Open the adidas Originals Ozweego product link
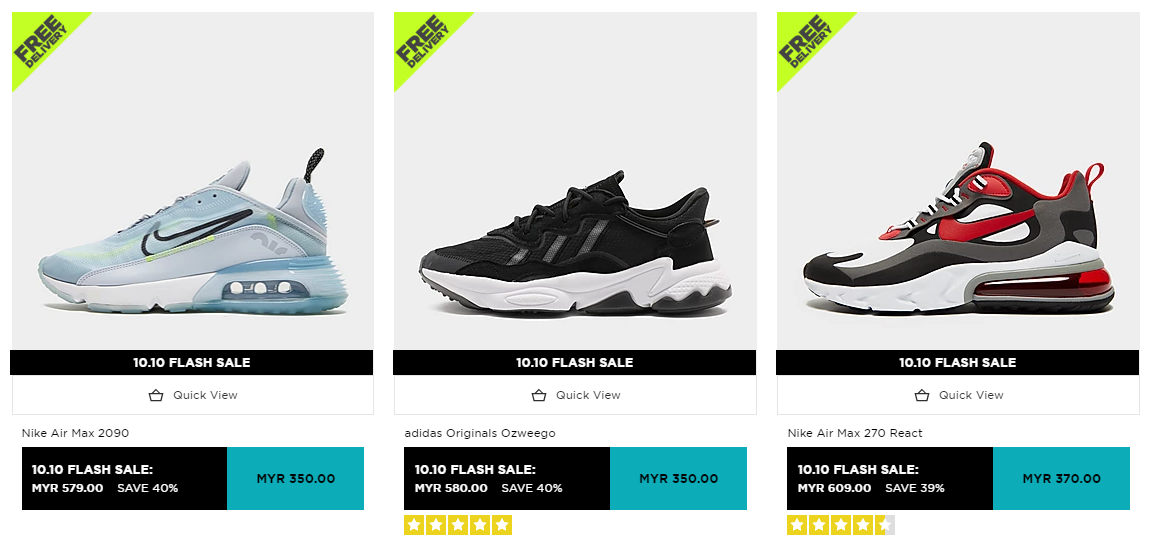 point(480,433)
